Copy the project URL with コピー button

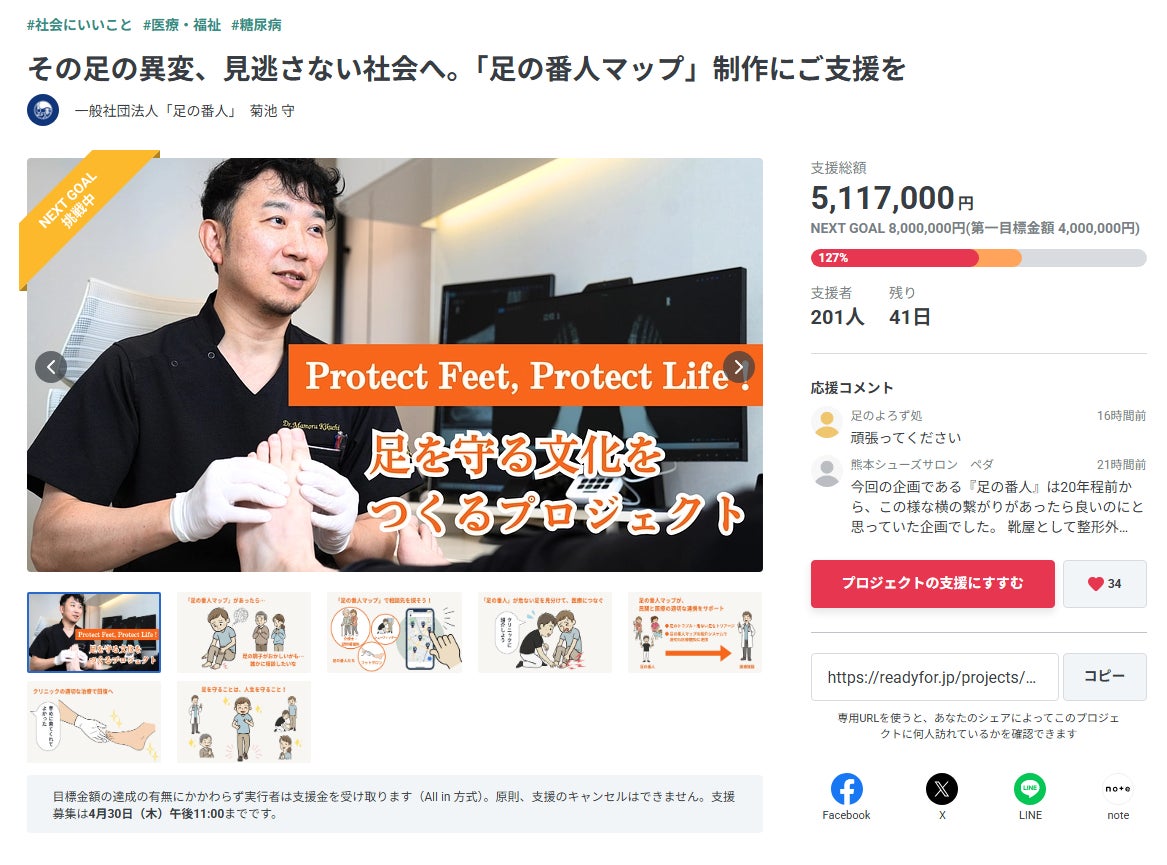[x=1104, y=677]
